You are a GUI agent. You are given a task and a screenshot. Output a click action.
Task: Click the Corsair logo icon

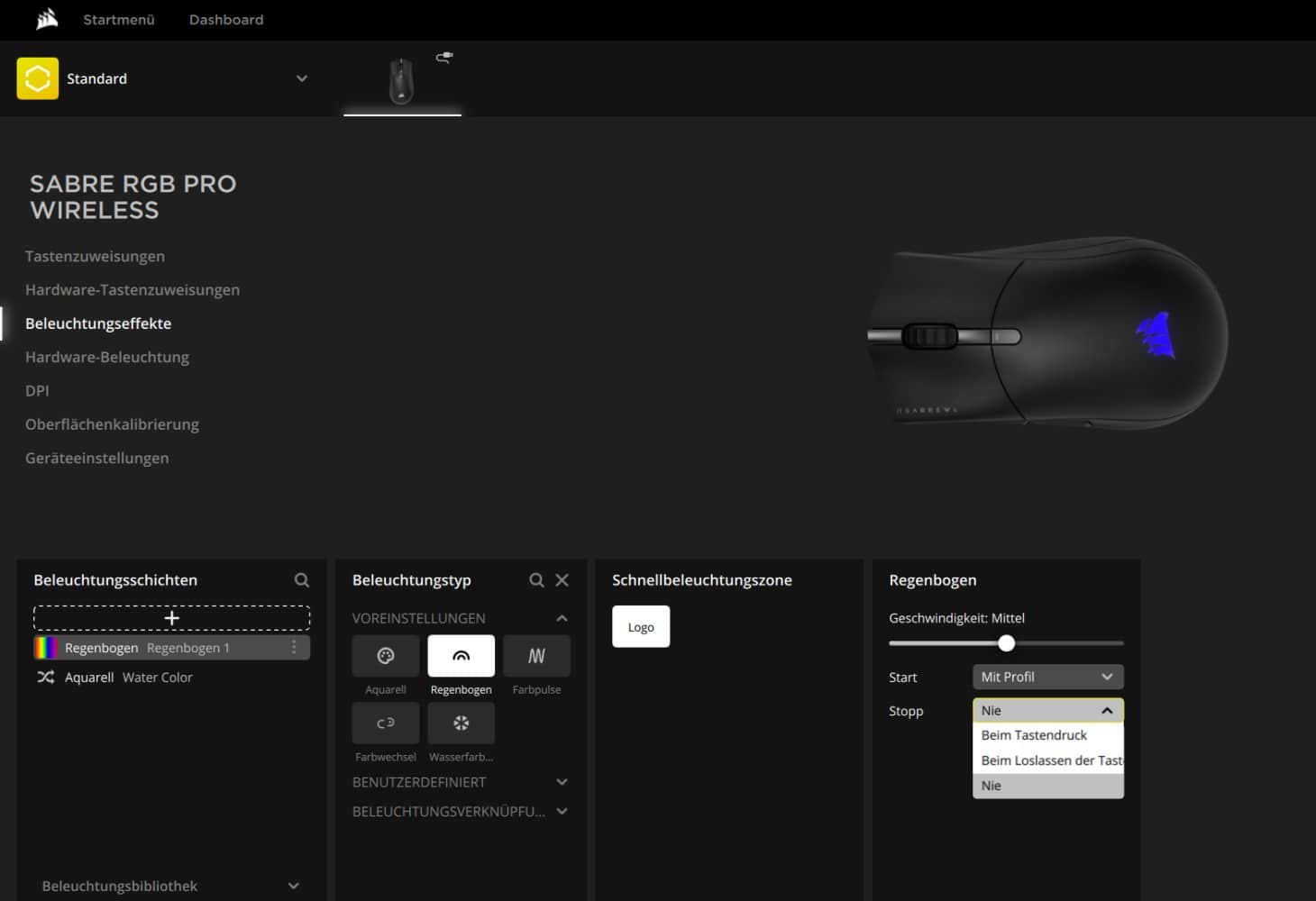47,19
